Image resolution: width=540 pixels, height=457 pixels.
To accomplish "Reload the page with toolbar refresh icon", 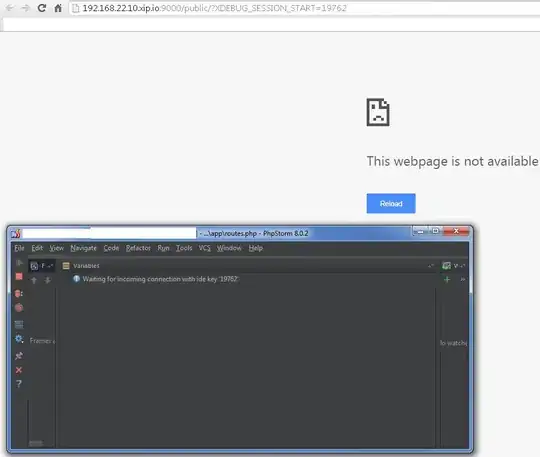I will tap(42, 8).
